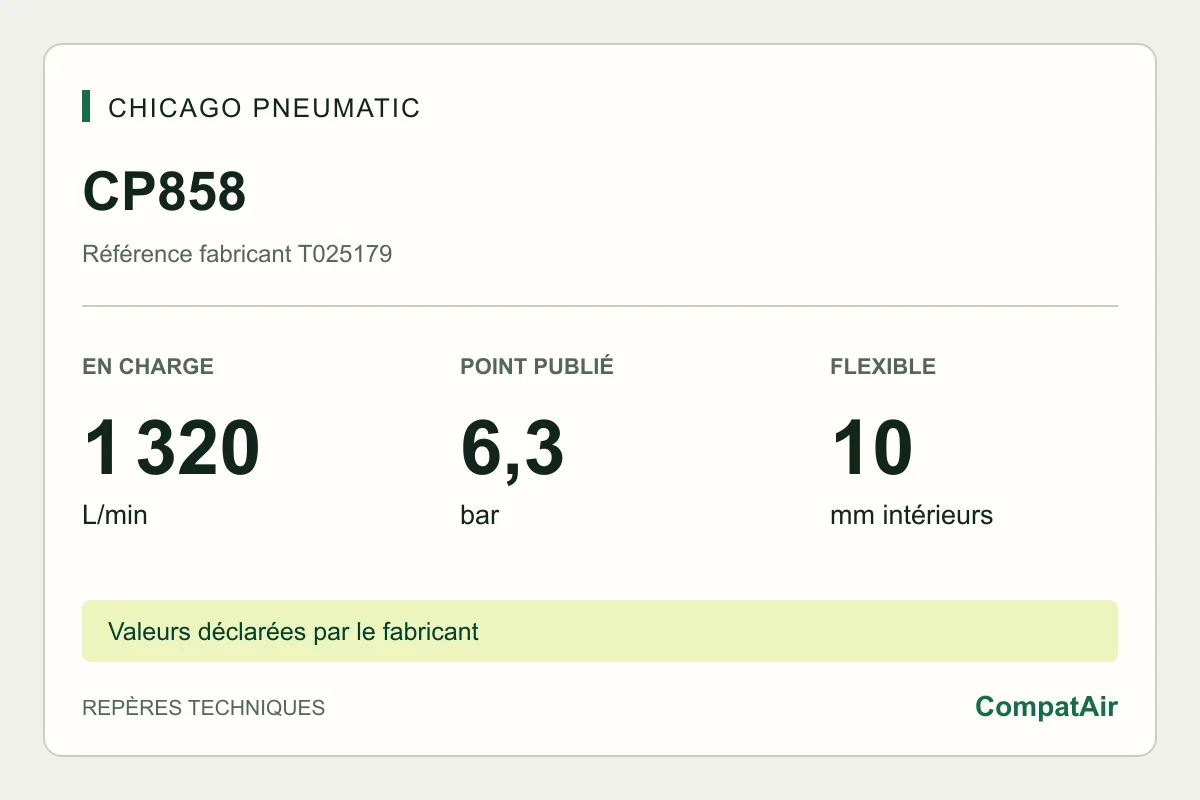Click the L/min unit text
Viewport: 1200px width, 800px height.
click(x=115, y=516)
